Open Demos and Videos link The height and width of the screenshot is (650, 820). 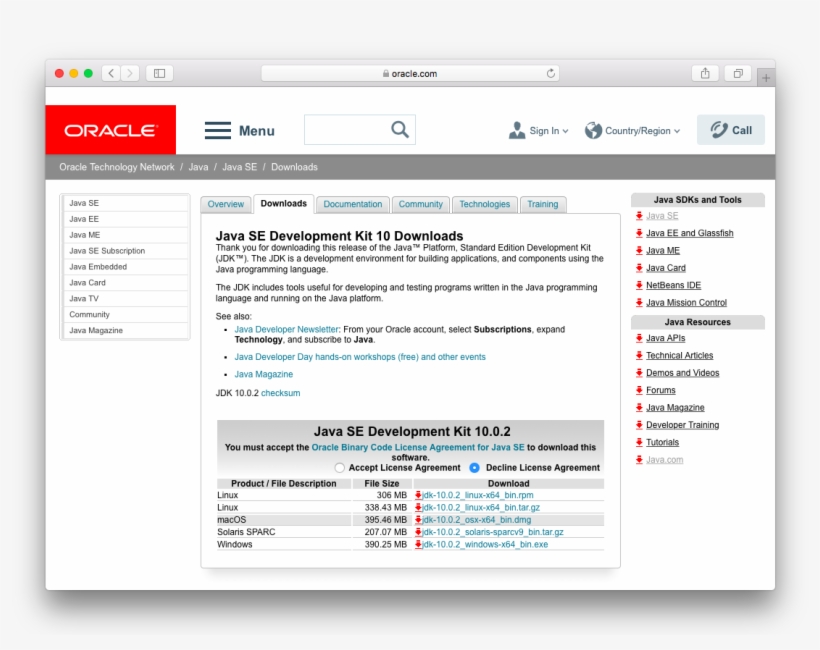[682, 373]
